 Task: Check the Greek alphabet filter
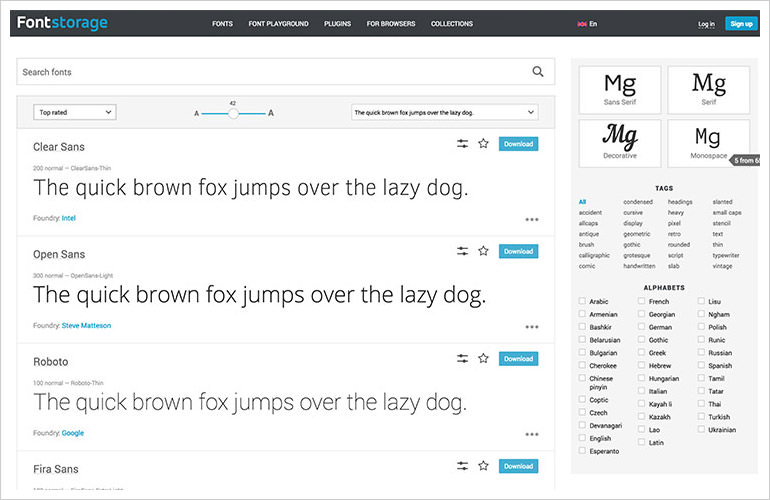coord(641,352)
